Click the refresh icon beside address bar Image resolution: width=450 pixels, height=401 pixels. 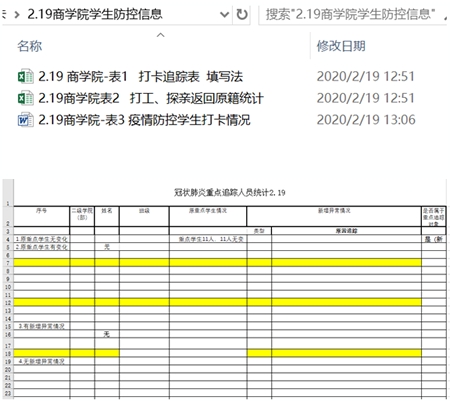click(242, 14)
